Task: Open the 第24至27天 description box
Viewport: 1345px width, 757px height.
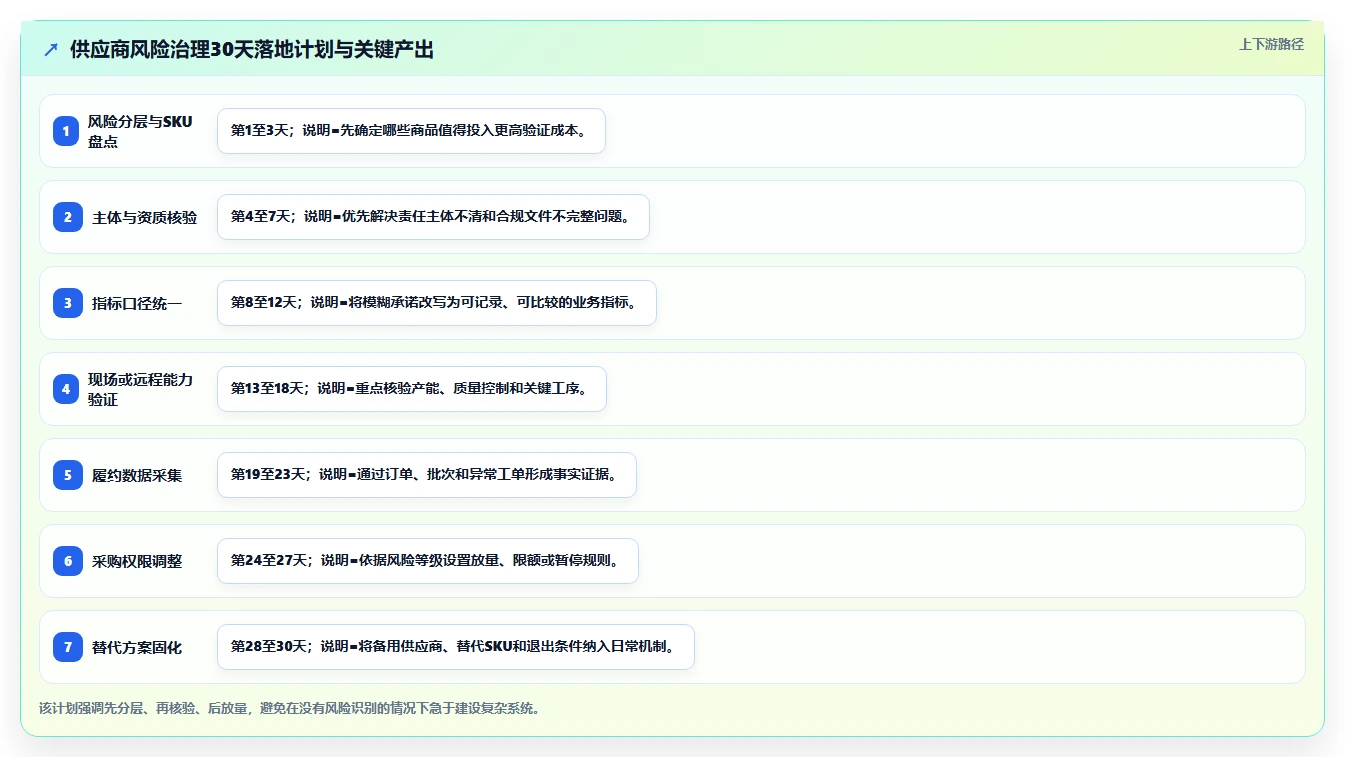Action: click(x=428, y=561)
